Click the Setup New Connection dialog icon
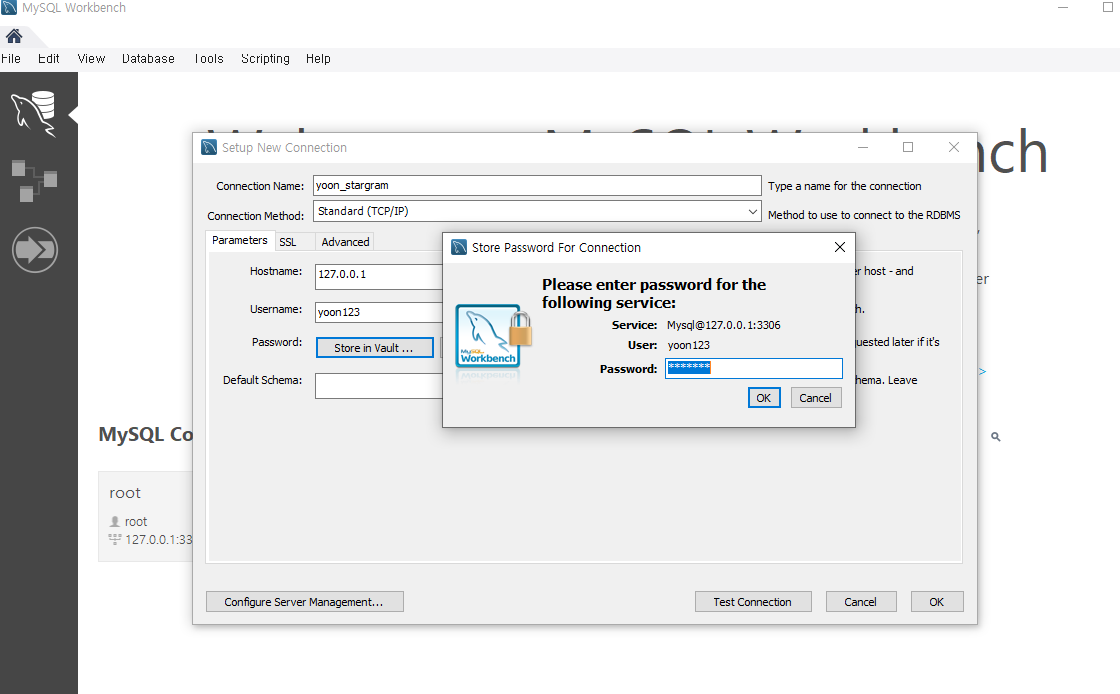The height and width of the screenshot is (694, 1120). tap(209, 147)
